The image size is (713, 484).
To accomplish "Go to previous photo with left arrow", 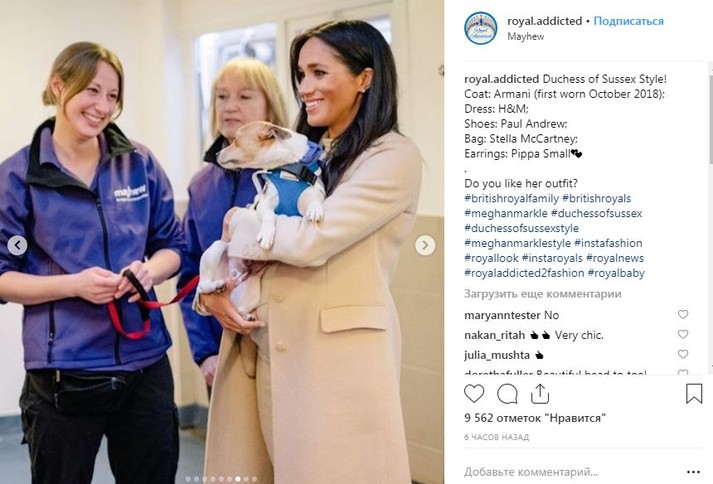I will 17,246.
